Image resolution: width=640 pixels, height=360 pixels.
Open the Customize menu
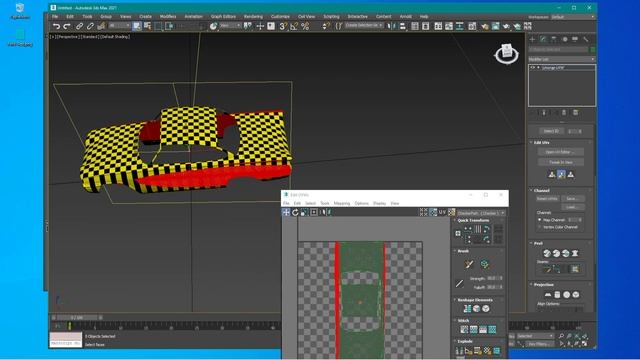coord(280,17)
